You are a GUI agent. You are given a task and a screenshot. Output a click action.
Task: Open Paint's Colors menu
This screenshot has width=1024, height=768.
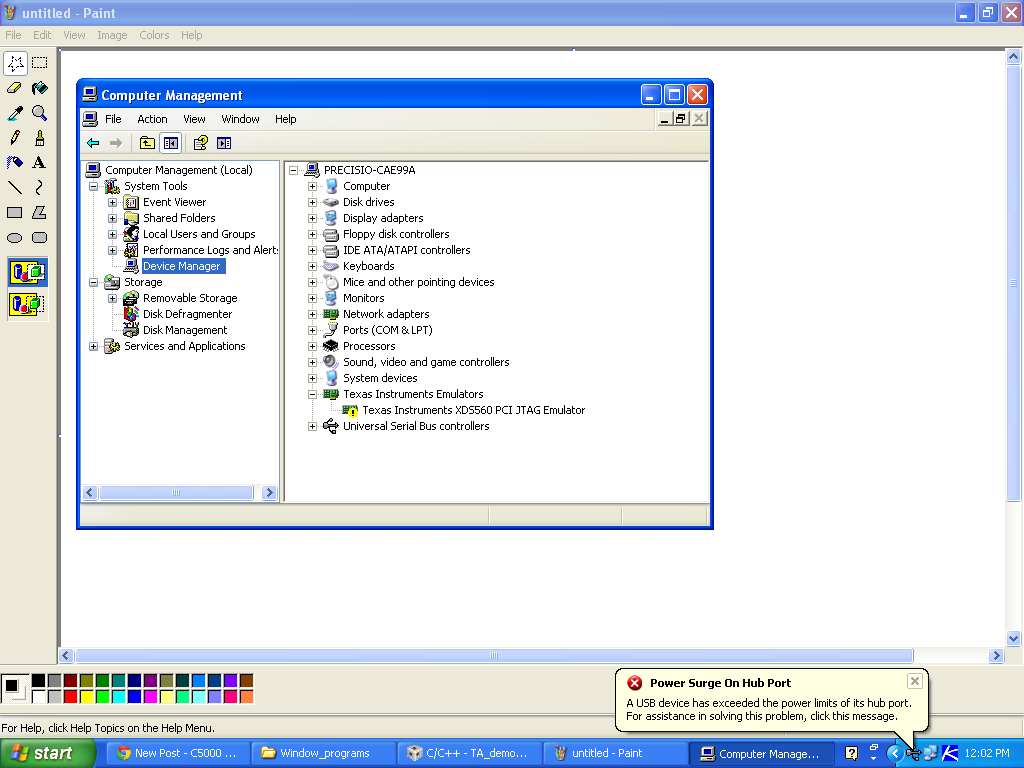point(154,35)
